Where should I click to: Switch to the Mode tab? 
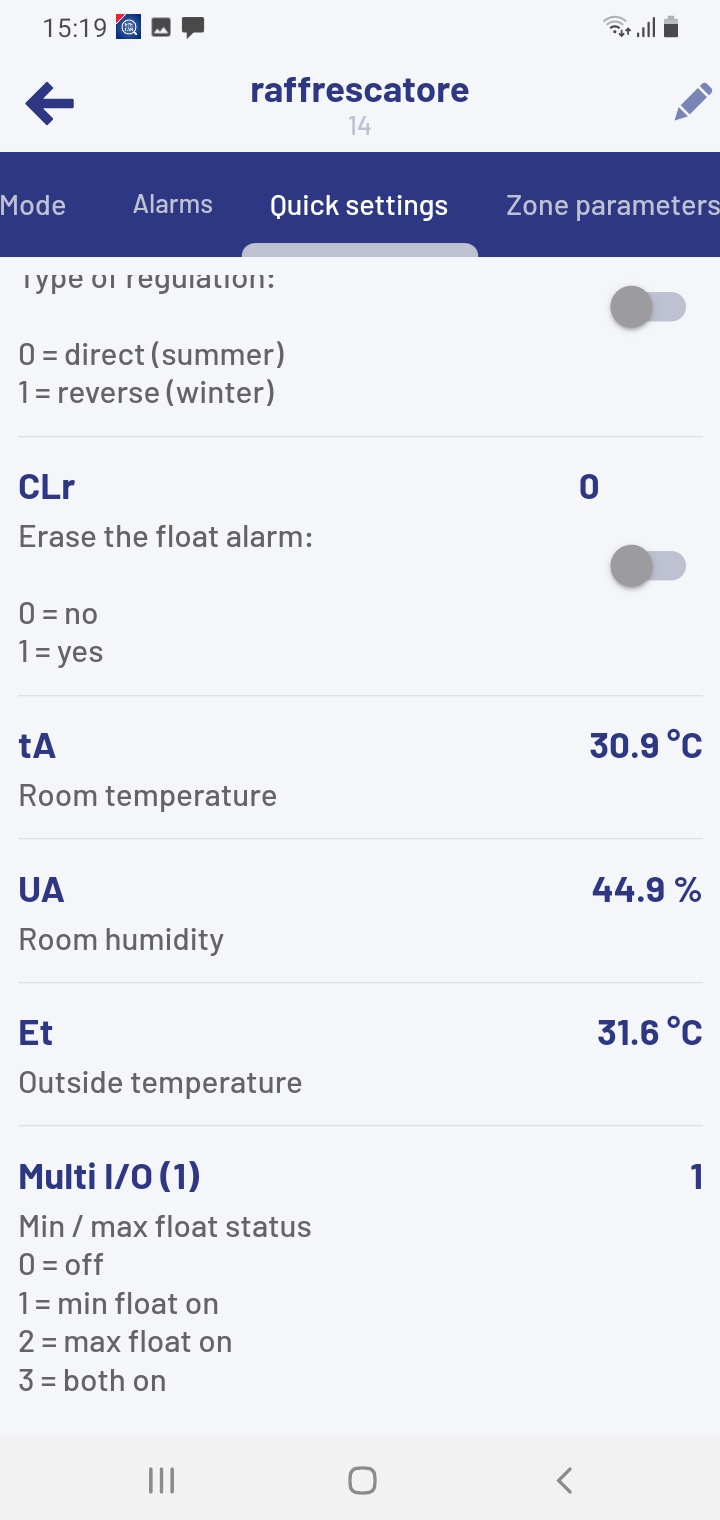pos(33,205)
